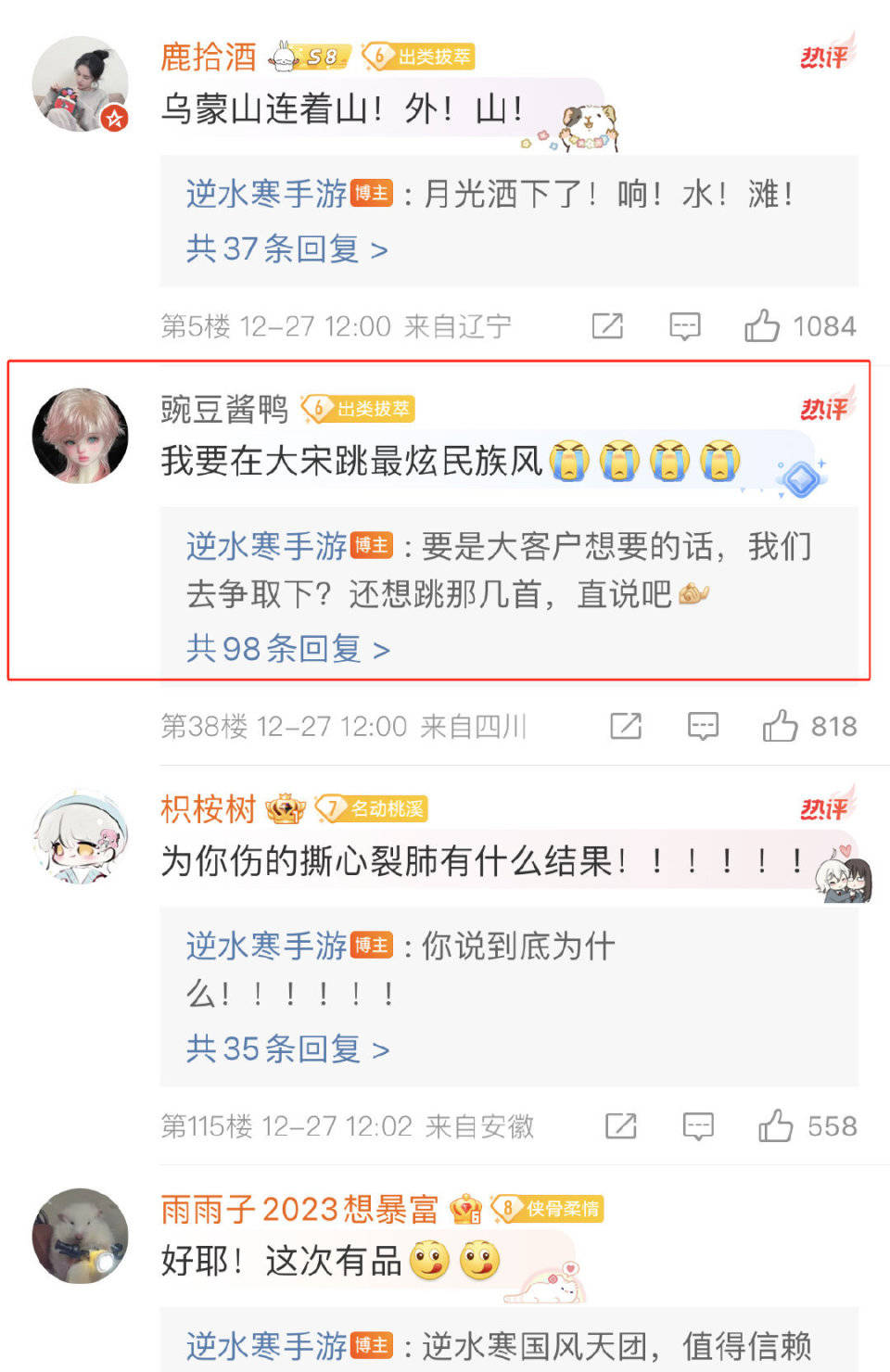Open reply box for floor 38 comment
The image size is (890, 1372).
pos(703,727)
